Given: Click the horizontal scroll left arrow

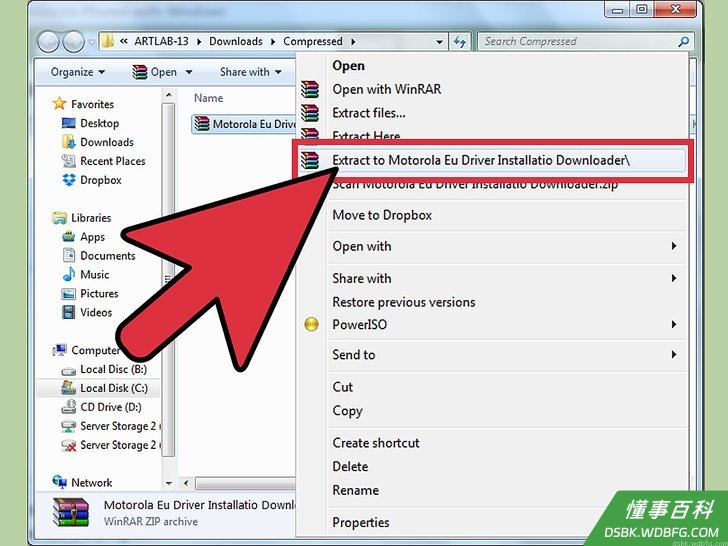Looking at the screenshot, I should pyautogui.click(x=186, y=483).
